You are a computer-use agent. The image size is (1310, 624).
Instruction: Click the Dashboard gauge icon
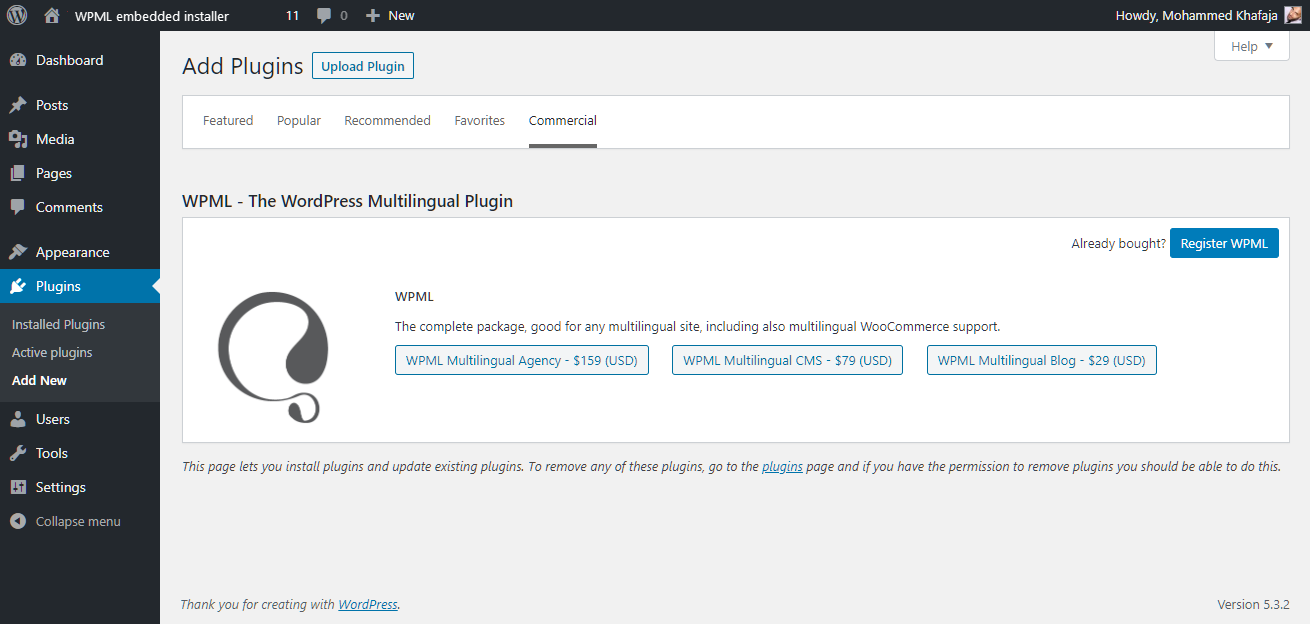(x=18, y=60)
